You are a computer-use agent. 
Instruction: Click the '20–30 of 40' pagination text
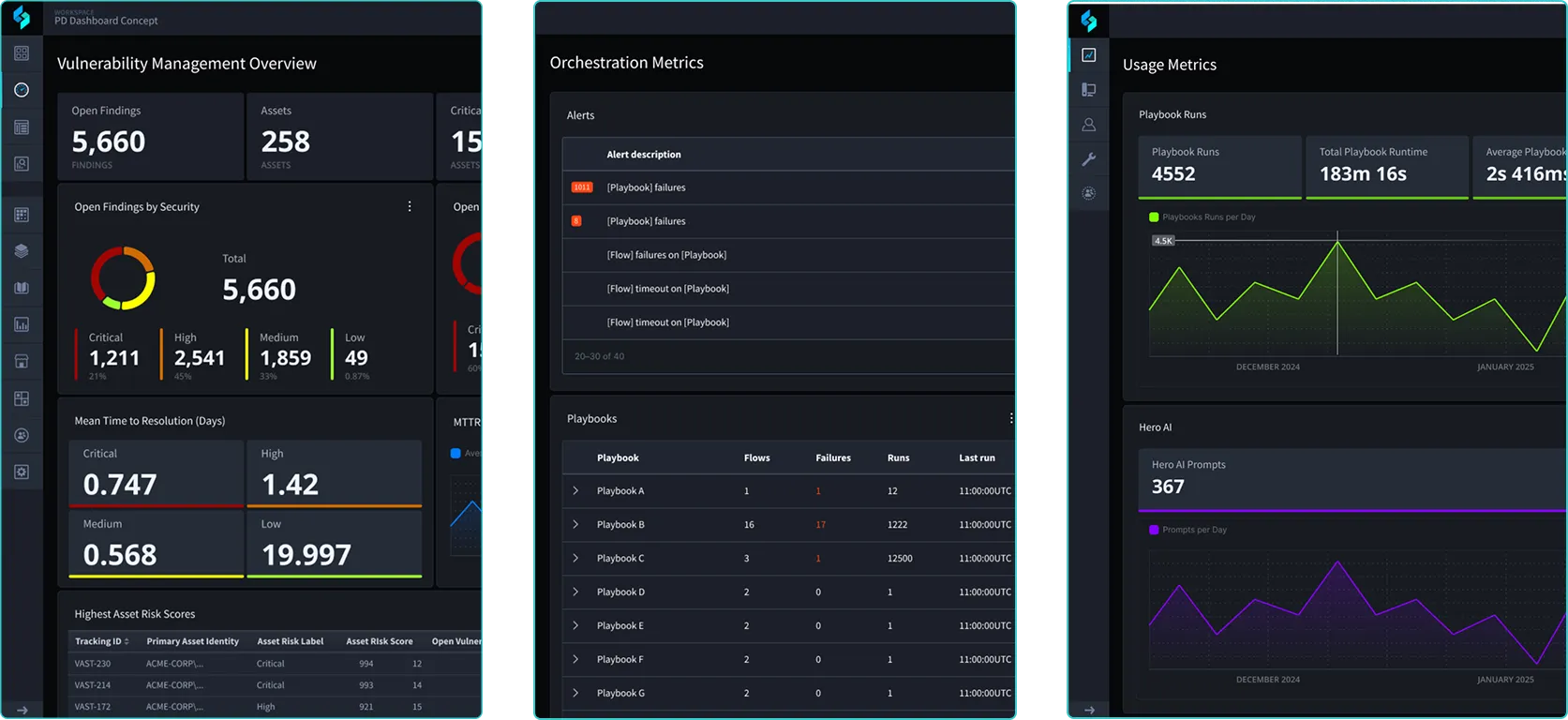tap(600, 356)
